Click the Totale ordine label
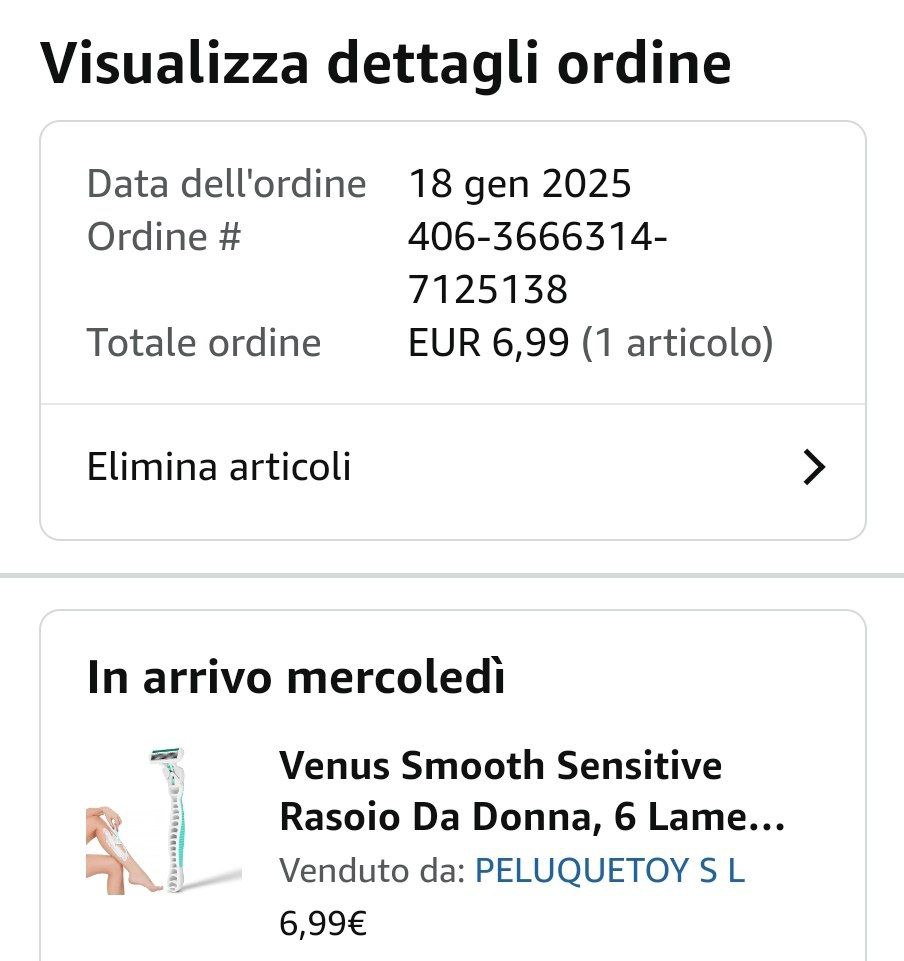Viewport: 904px width, 961px height. [x=204, y=343]
